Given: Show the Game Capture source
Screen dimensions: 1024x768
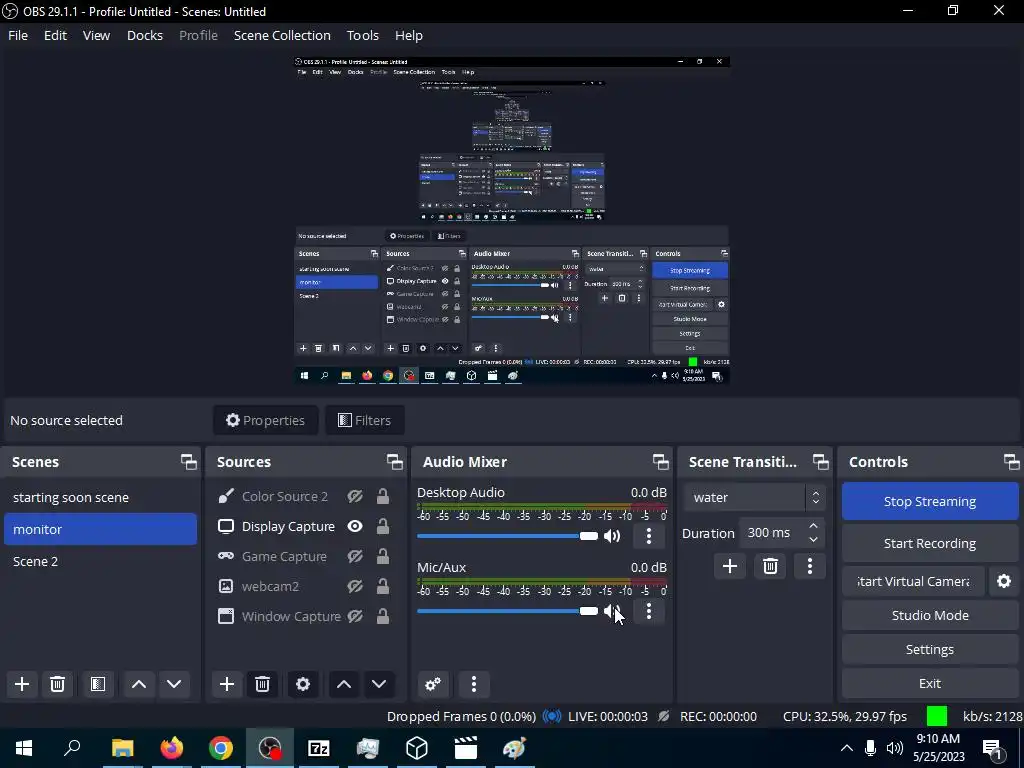Looking at the screenshot, I should (x=355, y=556).
